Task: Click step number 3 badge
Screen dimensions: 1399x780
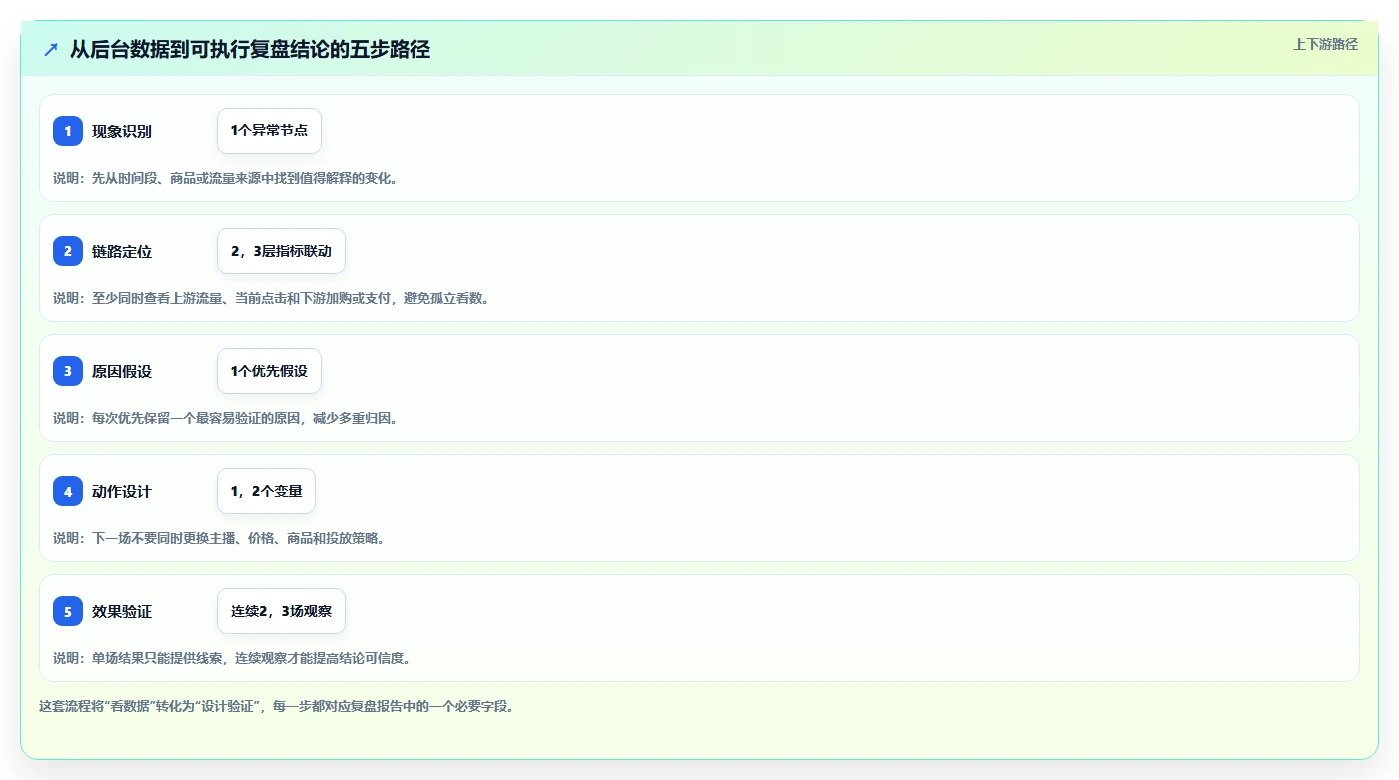Action: point(68,371)
